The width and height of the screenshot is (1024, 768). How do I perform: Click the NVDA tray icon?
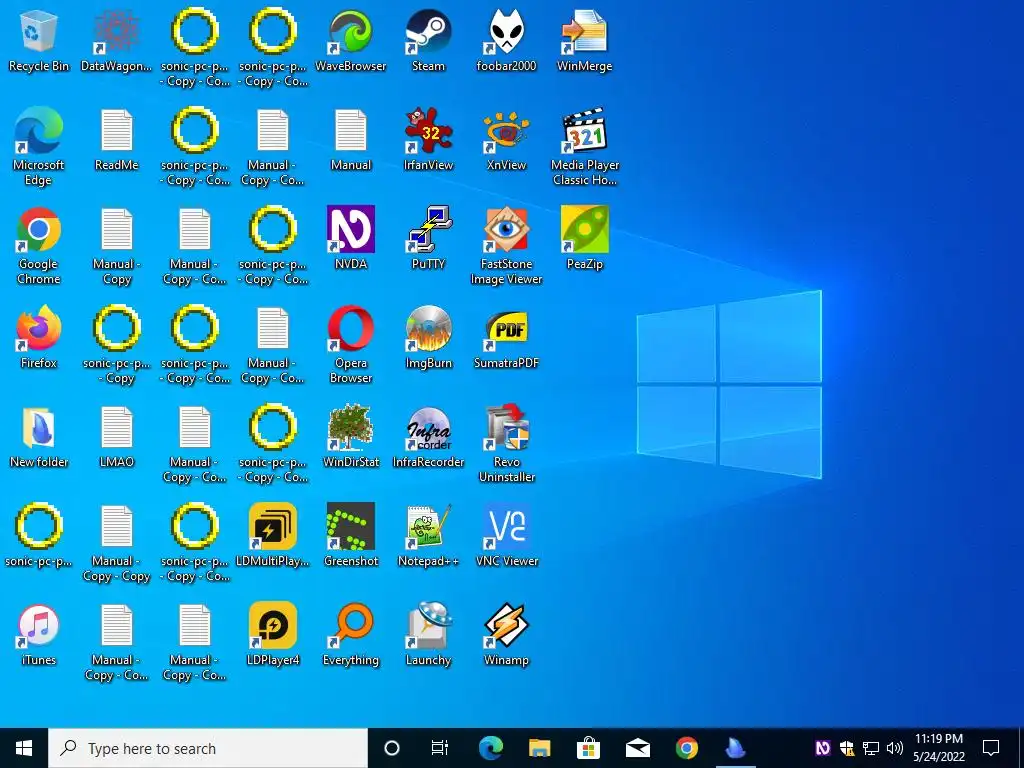823,748
